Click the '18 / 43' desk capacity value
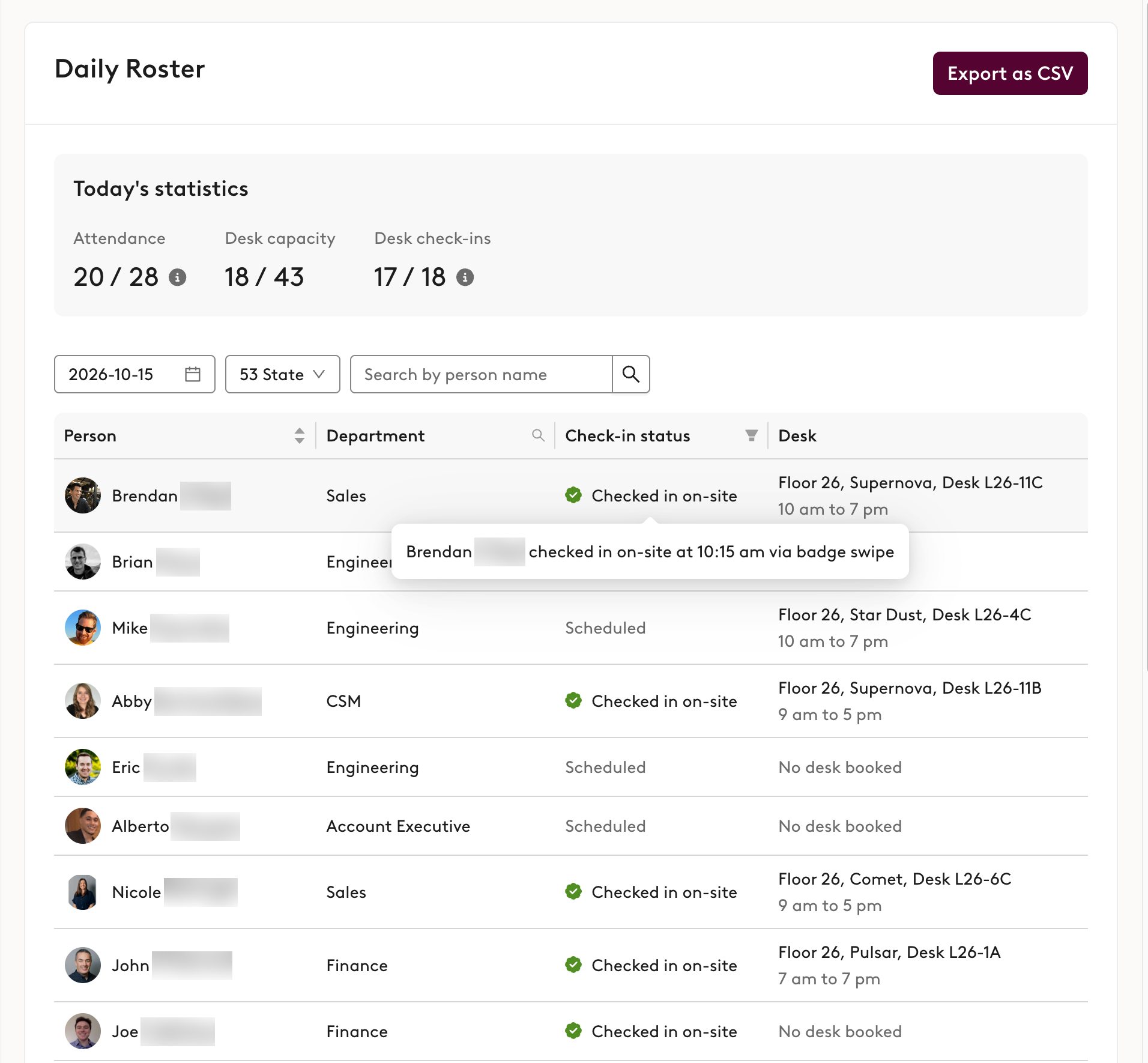This screenshot has height=1063, width=1148. [264, 277]
